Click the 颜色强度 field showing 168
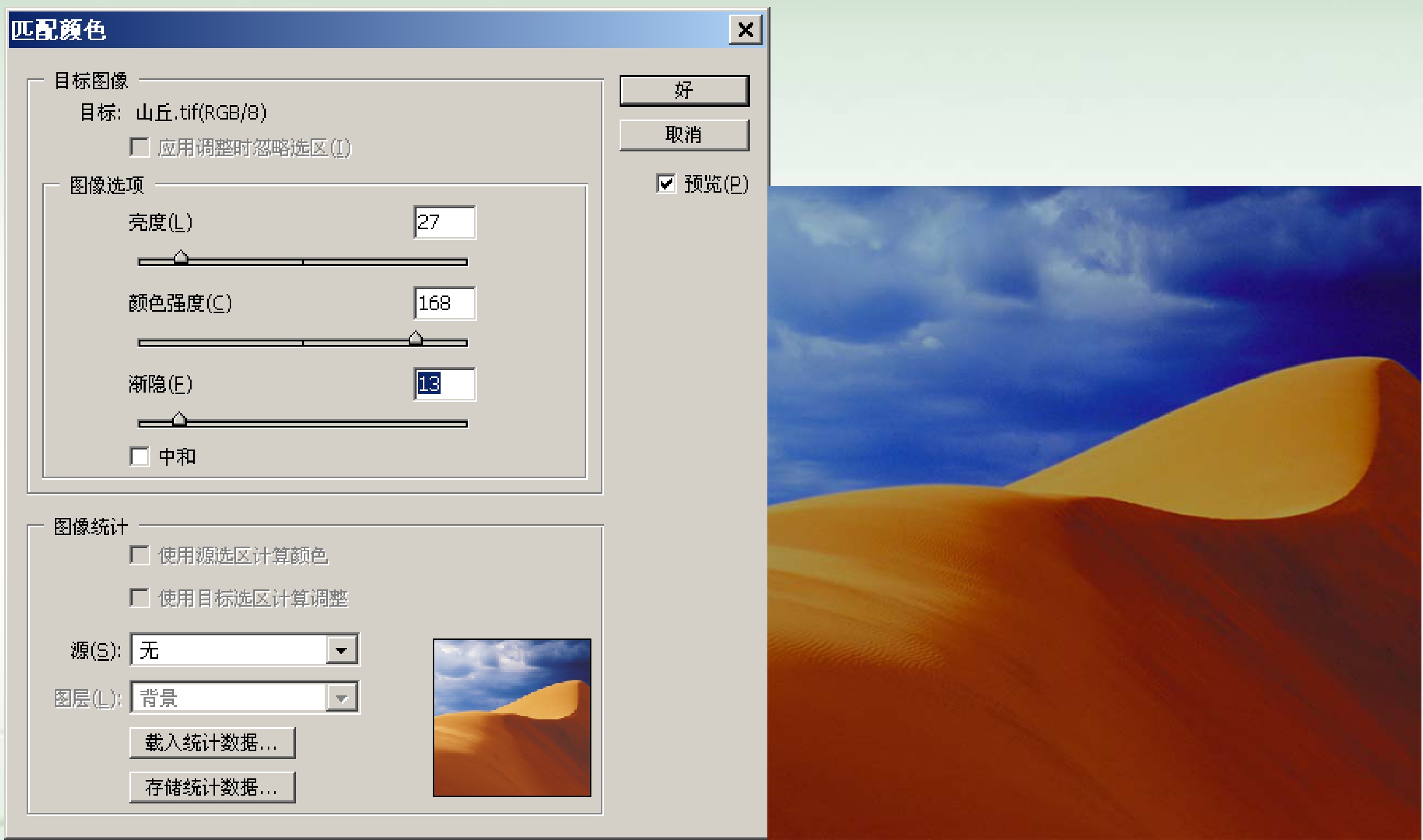This screenshot has width=1423, height=840. point(445,303)
